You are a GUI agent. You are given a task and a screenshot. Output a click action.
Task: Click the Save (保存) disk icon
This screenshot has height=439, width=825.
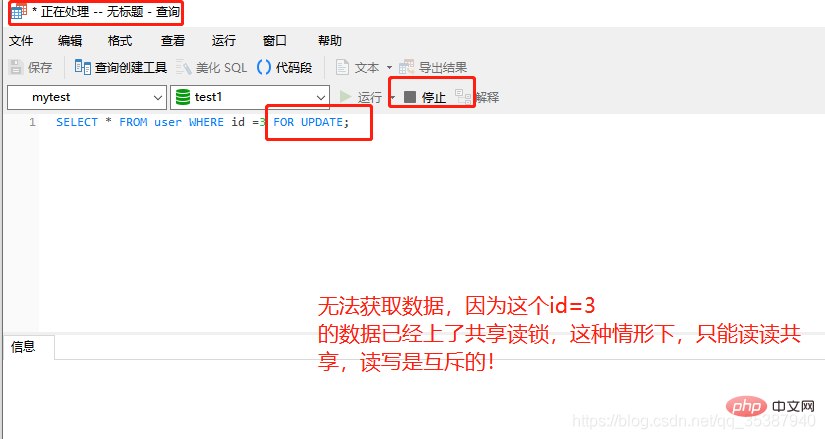click(16, 67)
